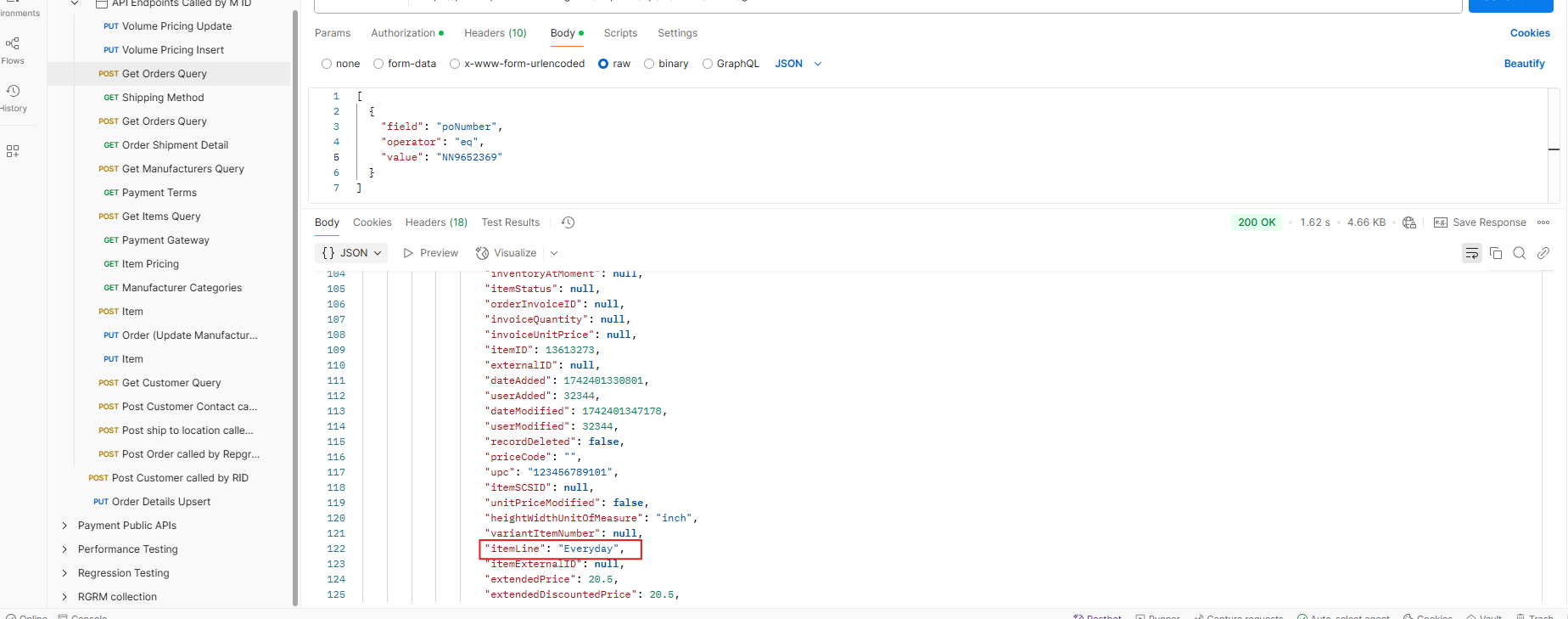Switch to the Params tab
This screenshot has height=619, width=1568.
pyautogui.click(x=333, y=33)
